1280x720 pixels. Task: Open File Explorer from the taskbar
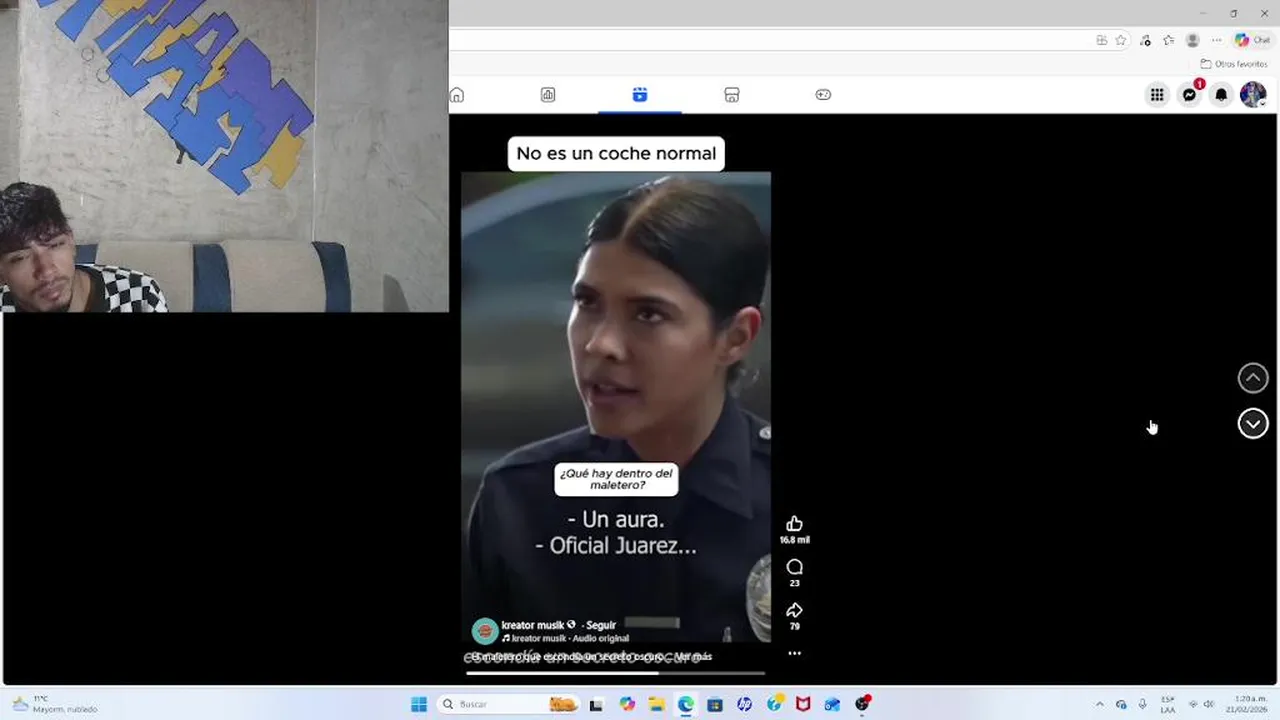[656, 704]
